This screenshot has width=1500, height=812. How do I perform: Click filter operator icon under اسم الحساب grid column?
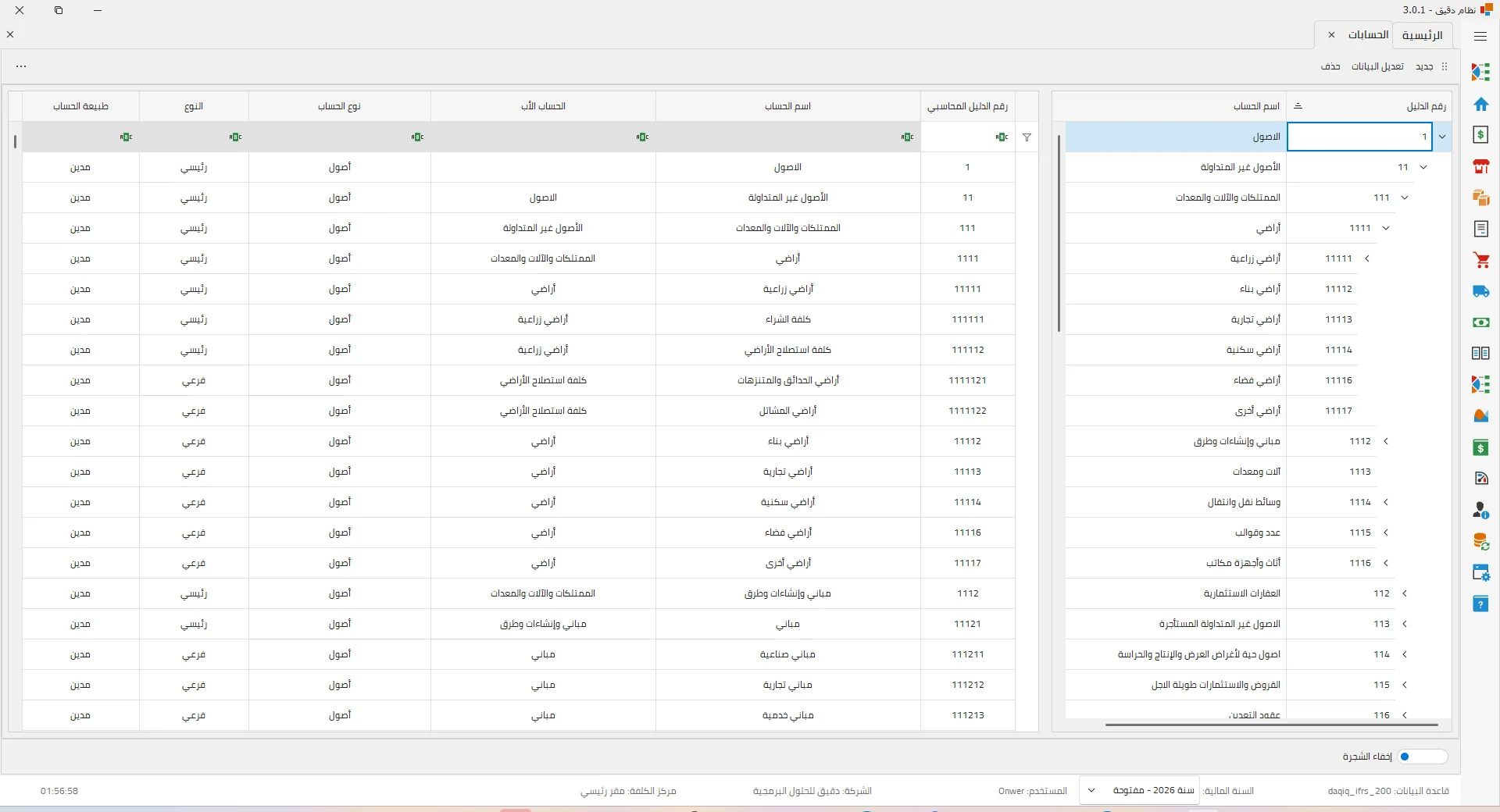coord(907,137)
